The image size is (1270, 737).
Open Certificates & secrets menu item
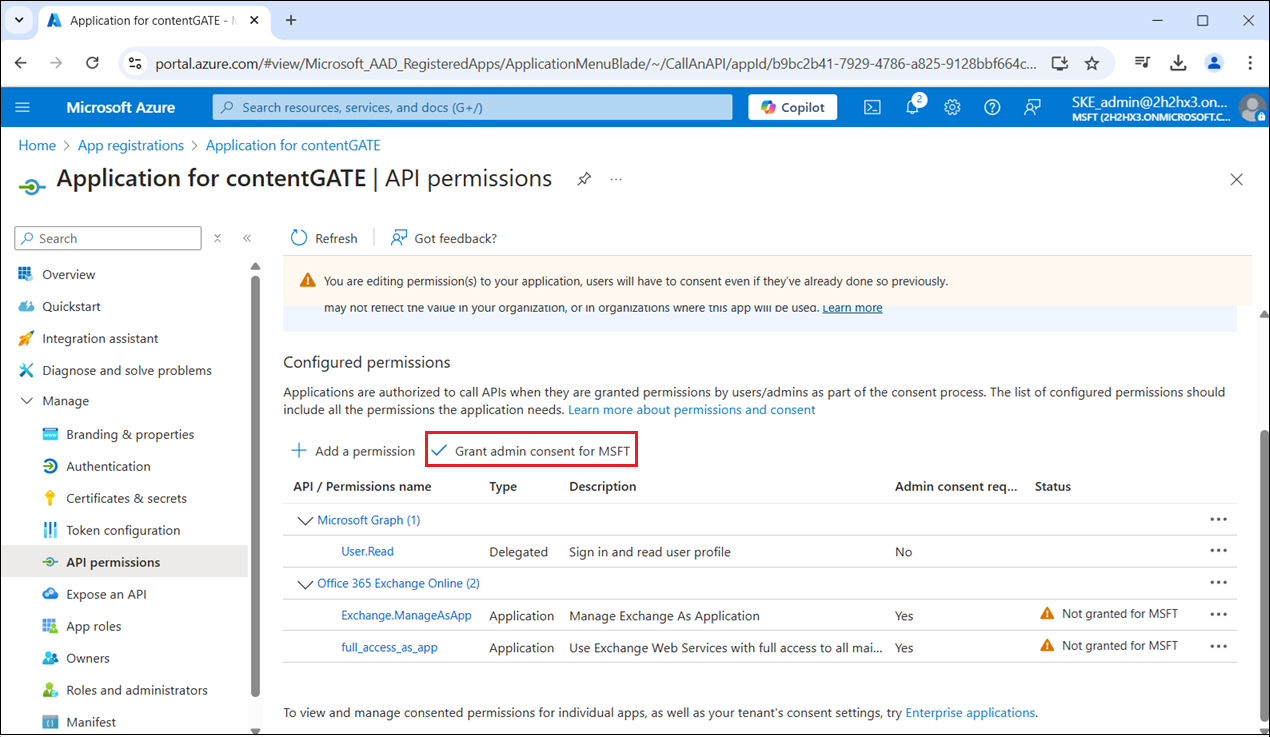(x=126, y=498)
